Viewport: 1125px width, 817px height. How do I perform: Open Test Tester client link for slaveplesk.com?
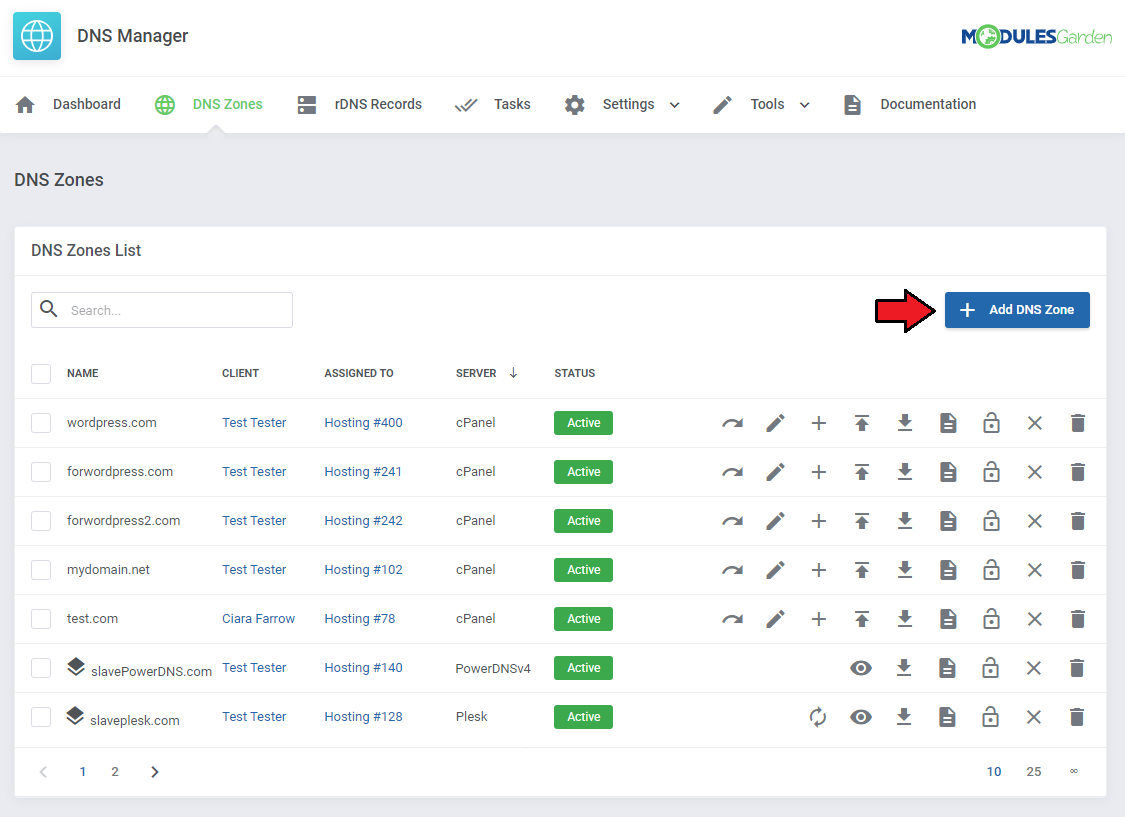254,717
